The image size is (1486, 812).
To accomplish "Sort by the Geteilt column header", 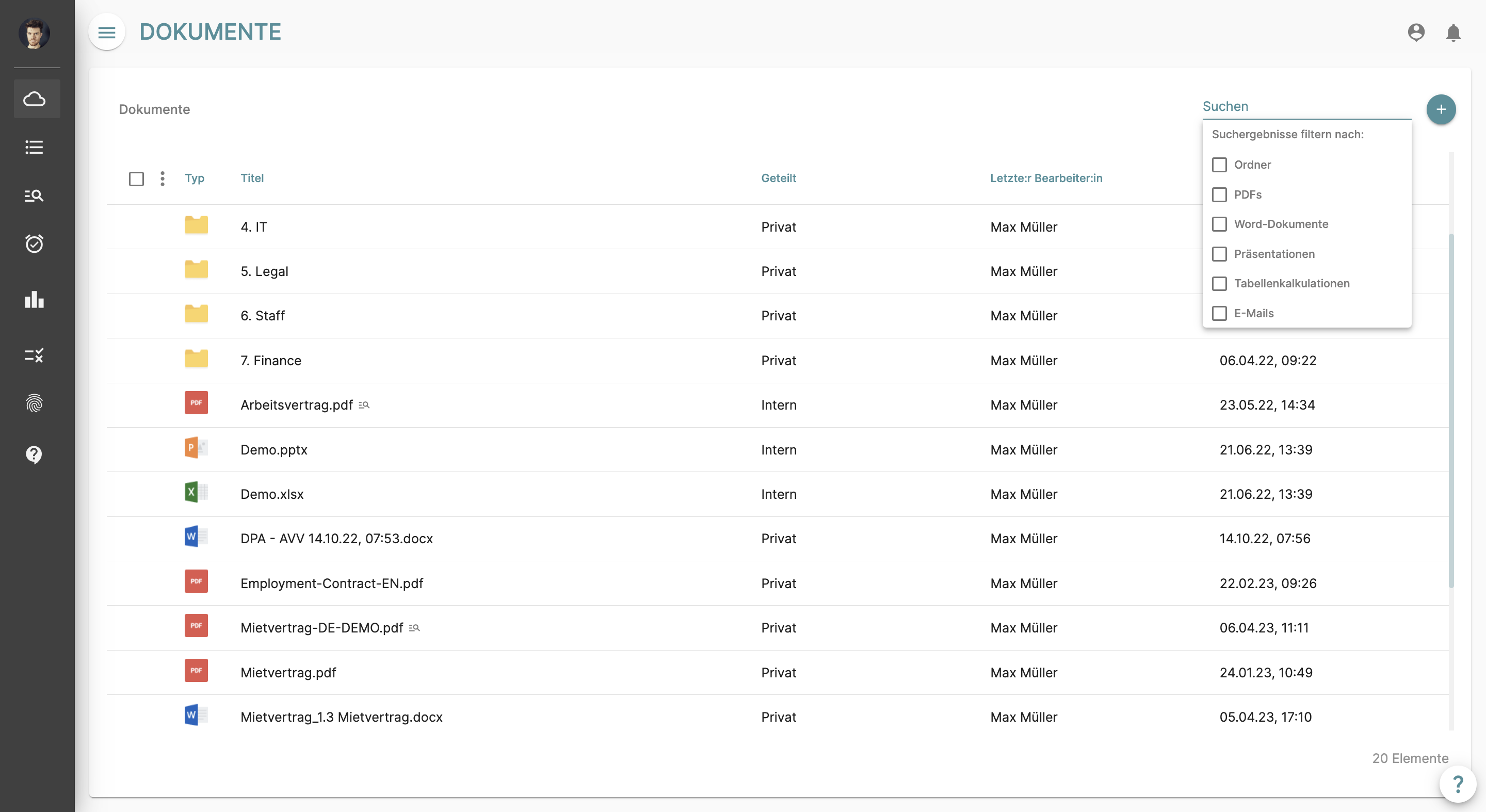I will coord(778,178).
